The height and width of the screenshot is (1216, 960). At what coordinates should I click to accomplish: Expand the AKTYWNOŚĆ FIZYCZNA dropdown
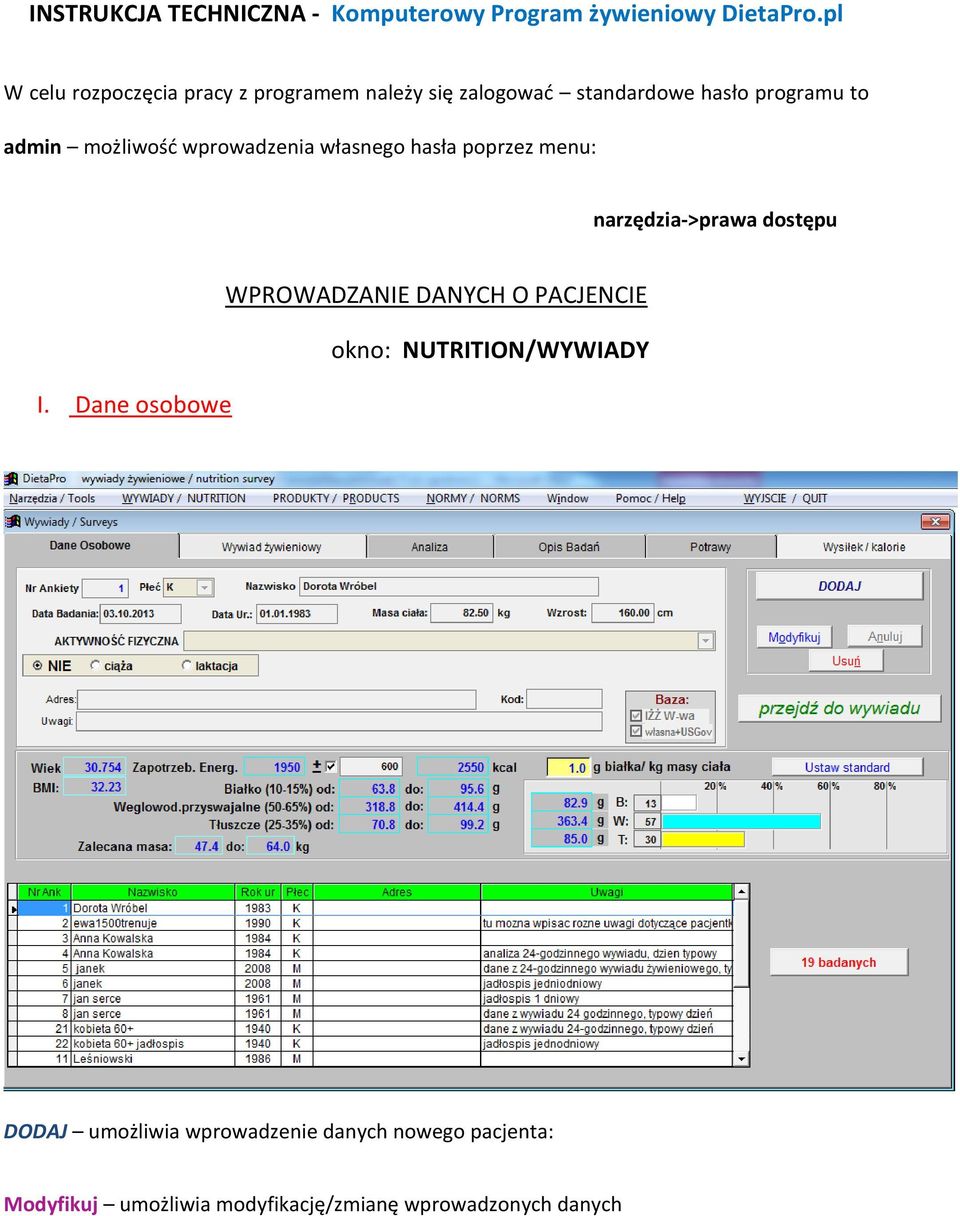[706, 641]
